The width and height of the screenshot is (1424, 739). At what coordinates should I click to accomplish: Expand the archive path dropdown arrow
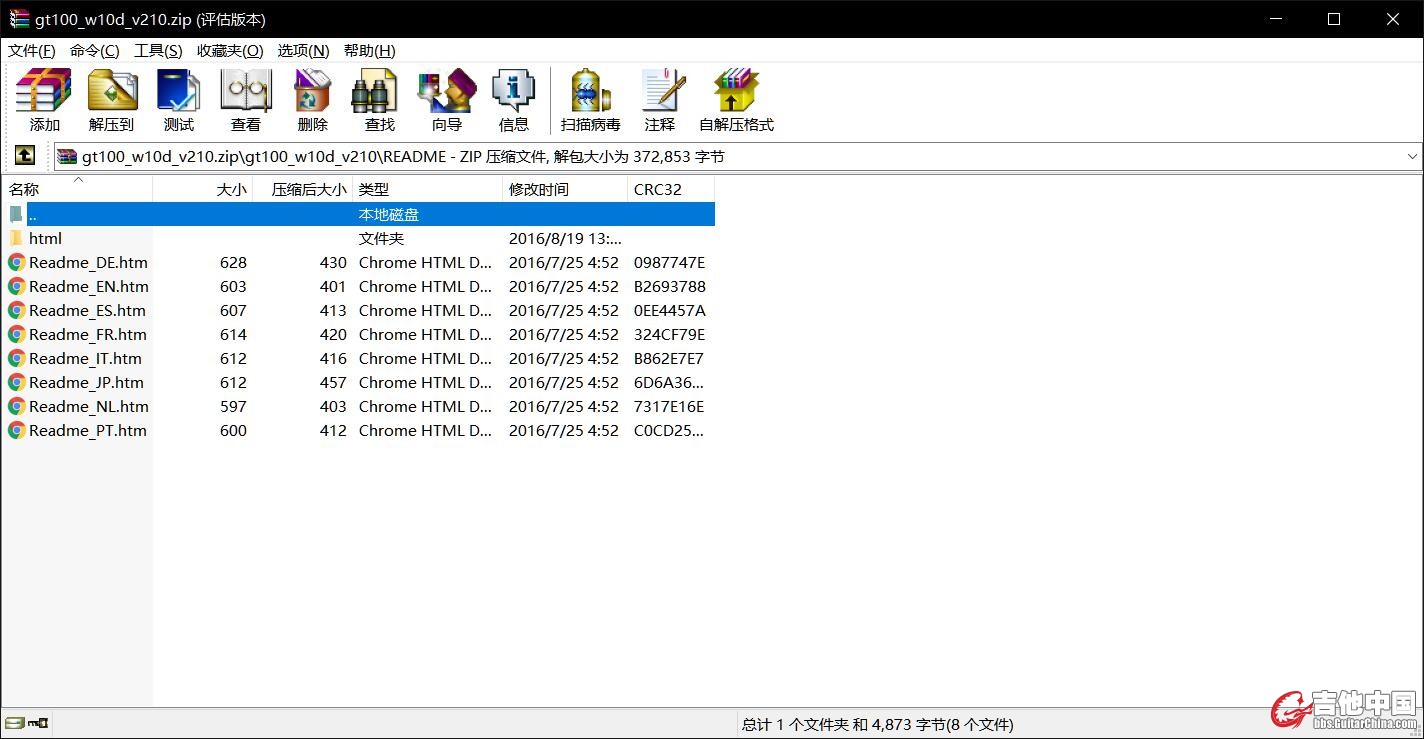pos(1412,157)
